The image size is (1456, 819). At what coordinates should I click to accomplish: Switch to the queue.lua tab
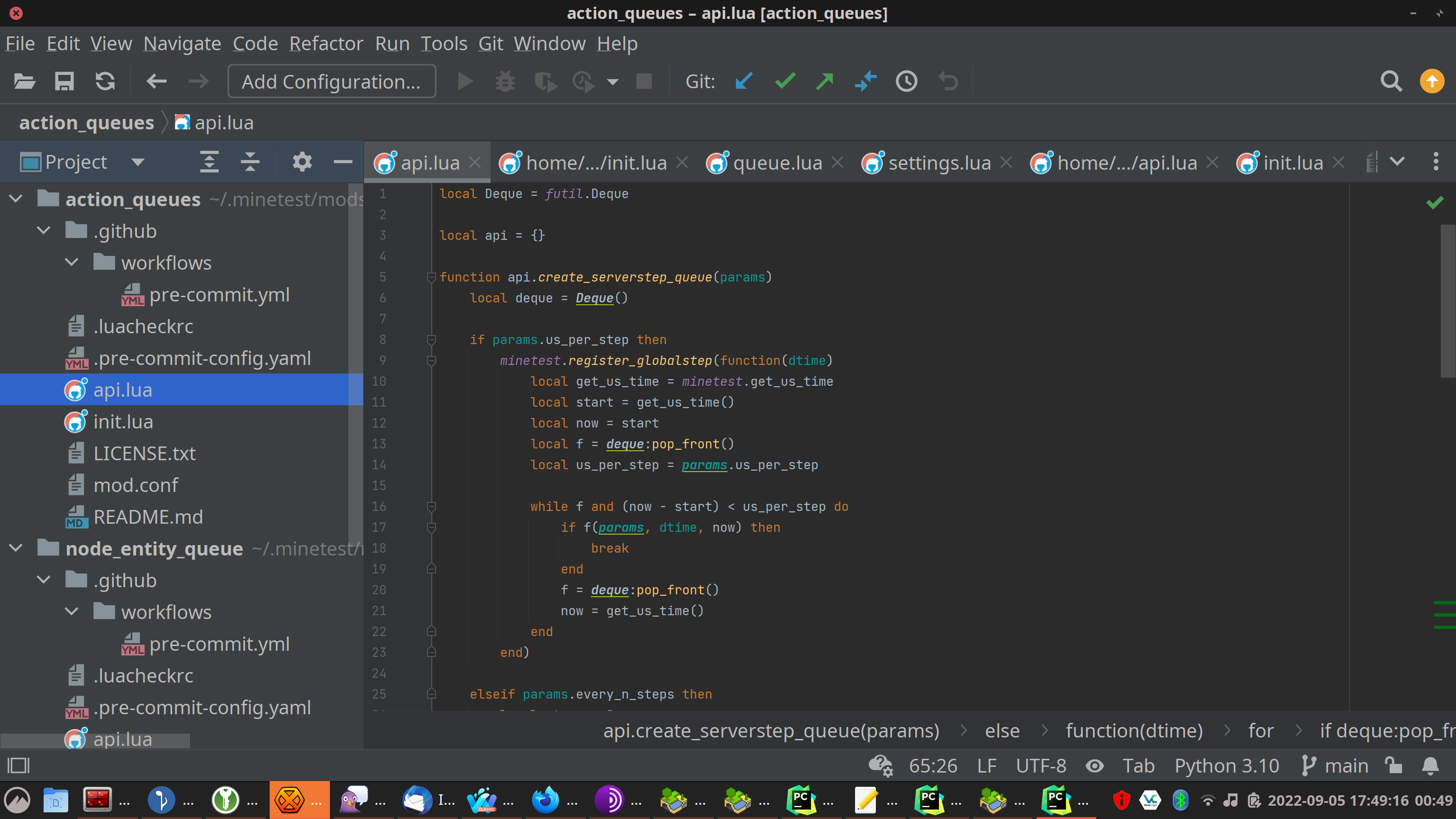[777, 163]
